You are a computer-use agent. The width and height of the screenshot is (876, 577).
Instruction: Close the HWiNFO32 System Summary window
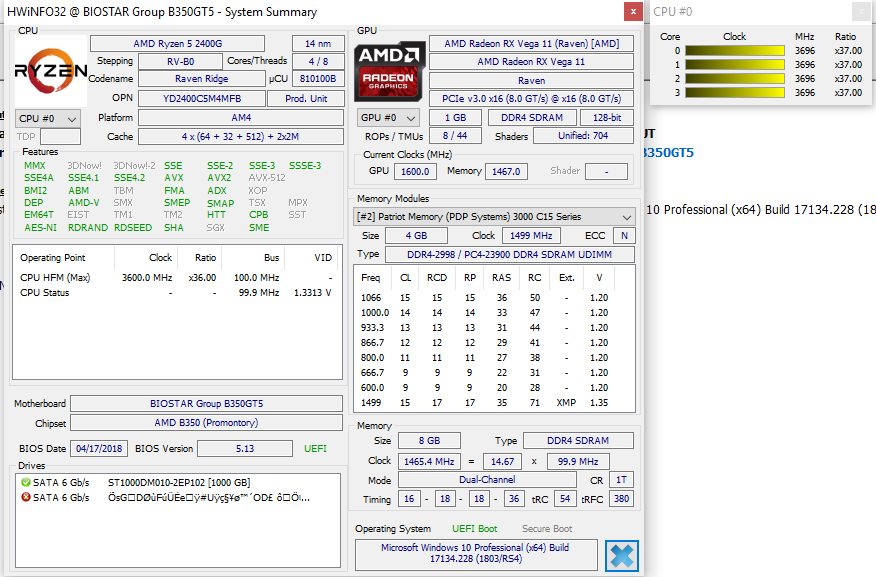tap(632, 12)
